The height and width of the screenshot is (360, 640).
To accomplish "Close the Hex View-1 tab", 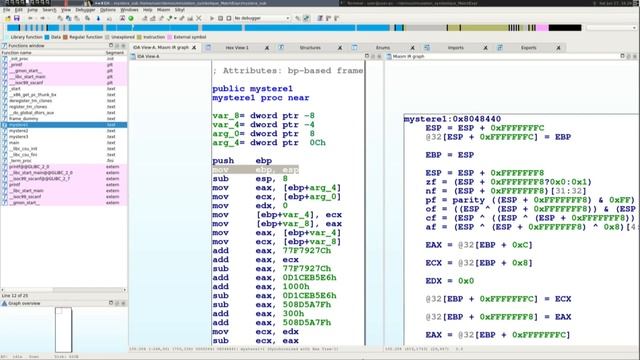I will 267,48.
